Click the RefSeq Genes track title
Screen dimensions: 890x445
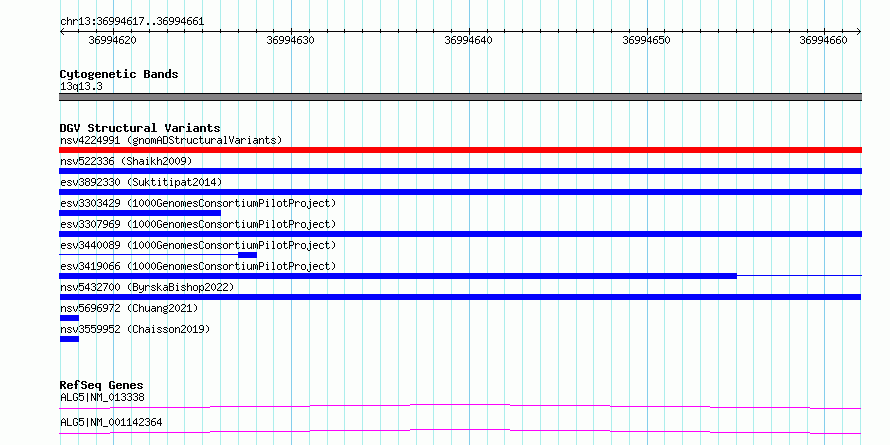[101, 385]
